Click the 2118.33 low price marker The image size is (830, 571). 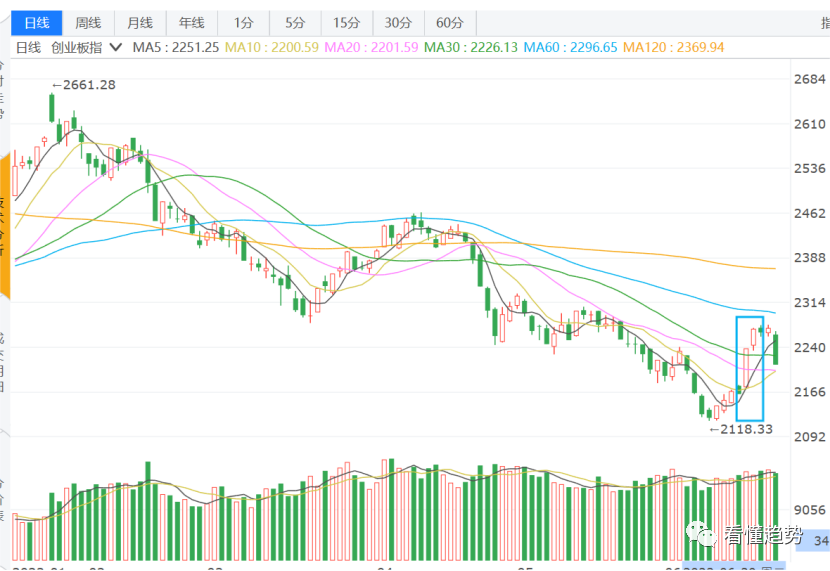pyautogui.click(x=741, y=429)
